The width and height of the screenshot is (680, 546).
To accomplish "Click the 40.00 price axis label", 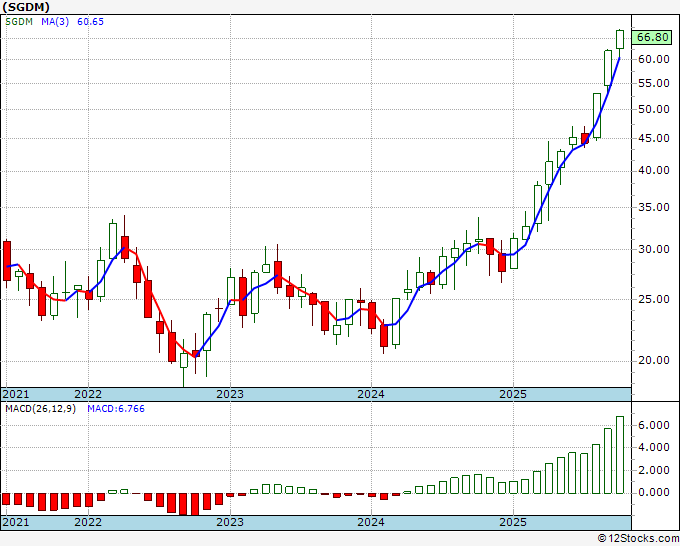I will point(654,170).
